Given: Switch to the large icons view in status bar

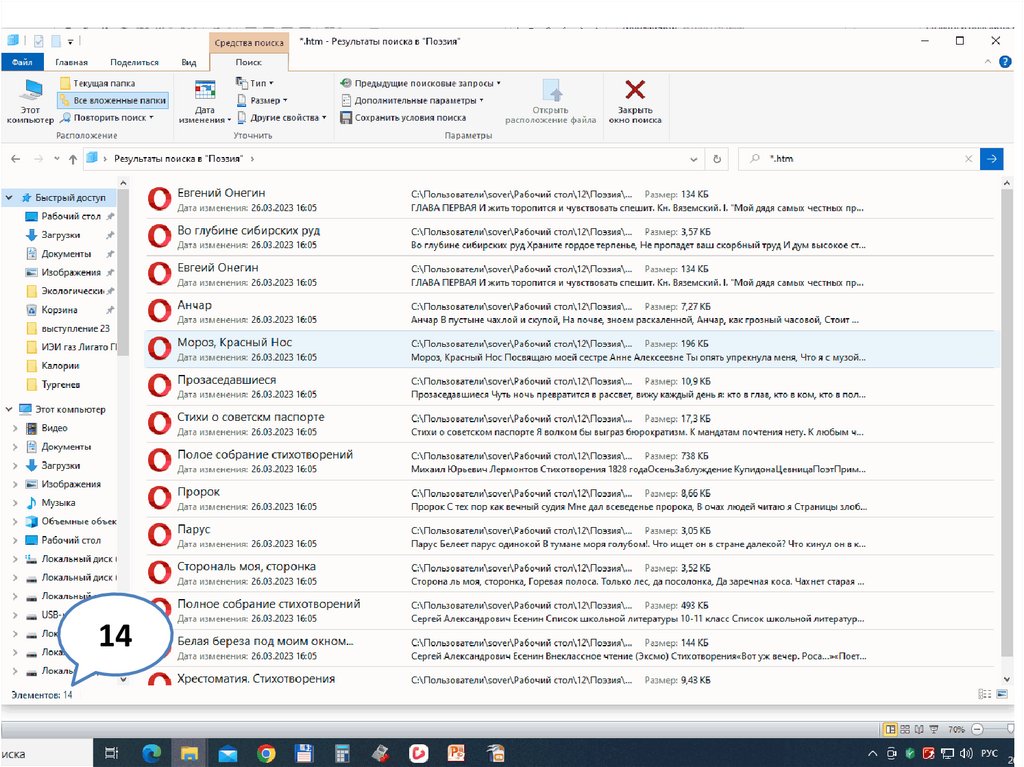Looking at the screenshot, I should pos(1001,694).
